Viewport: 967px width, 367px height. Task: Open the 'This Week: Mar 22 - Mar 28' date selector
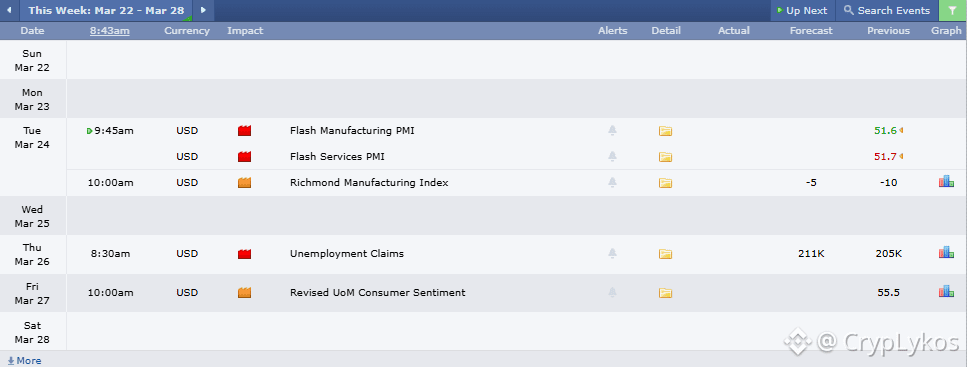[105, 10]
